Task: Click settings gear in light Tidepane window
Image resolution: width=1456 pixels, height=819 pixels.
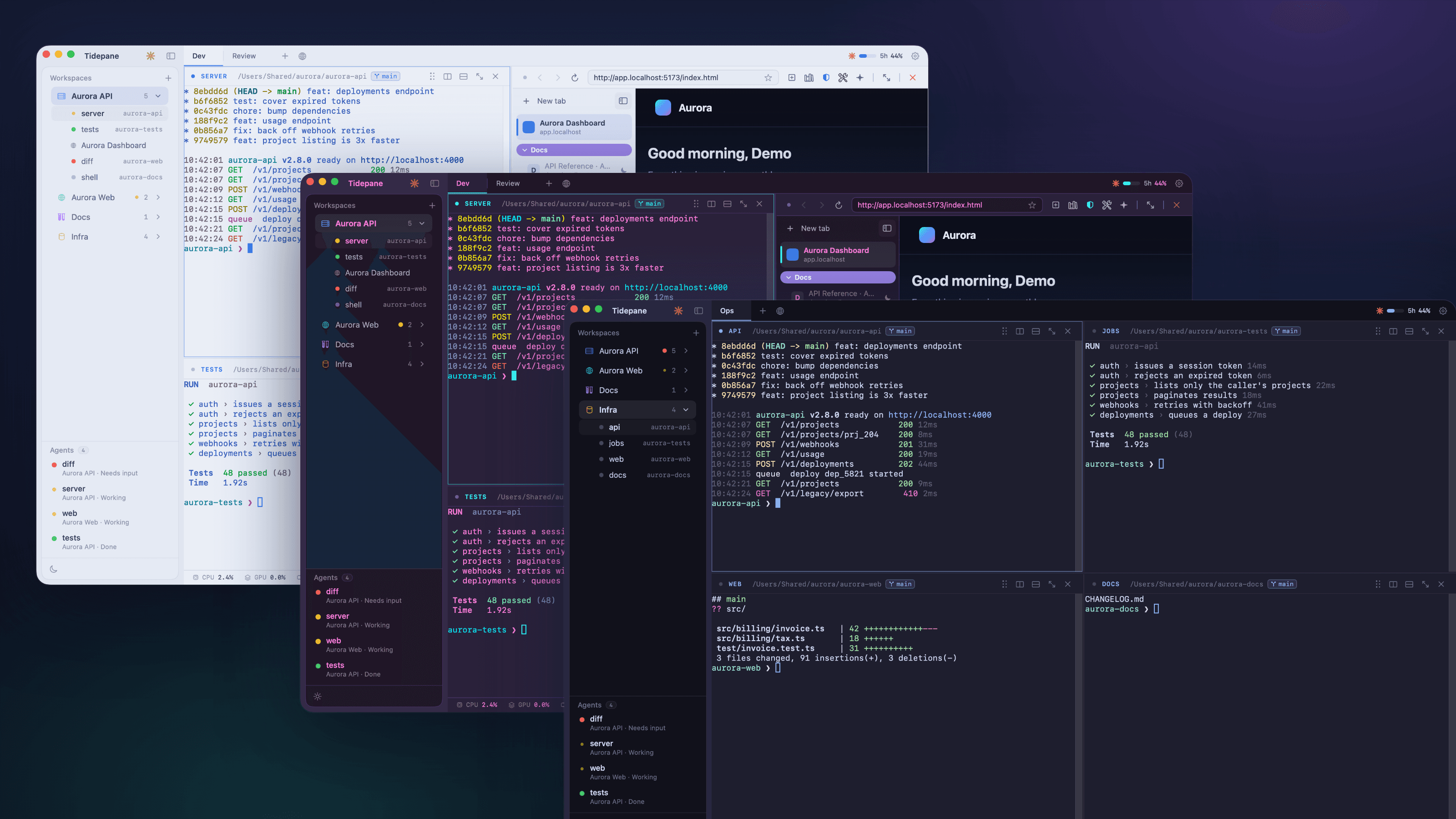Action: click(x=915, y=56)
